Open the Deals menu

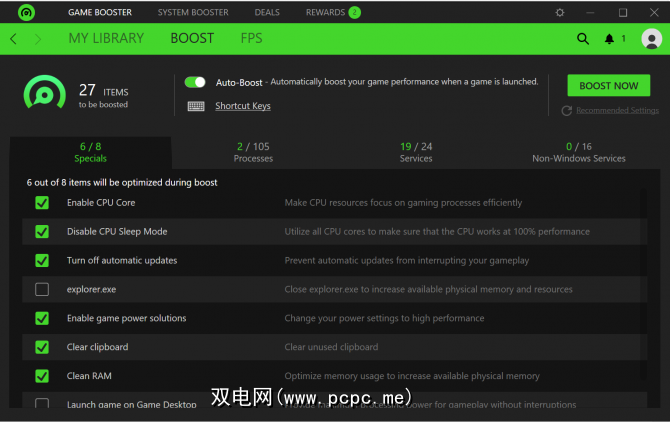[267, 12]
